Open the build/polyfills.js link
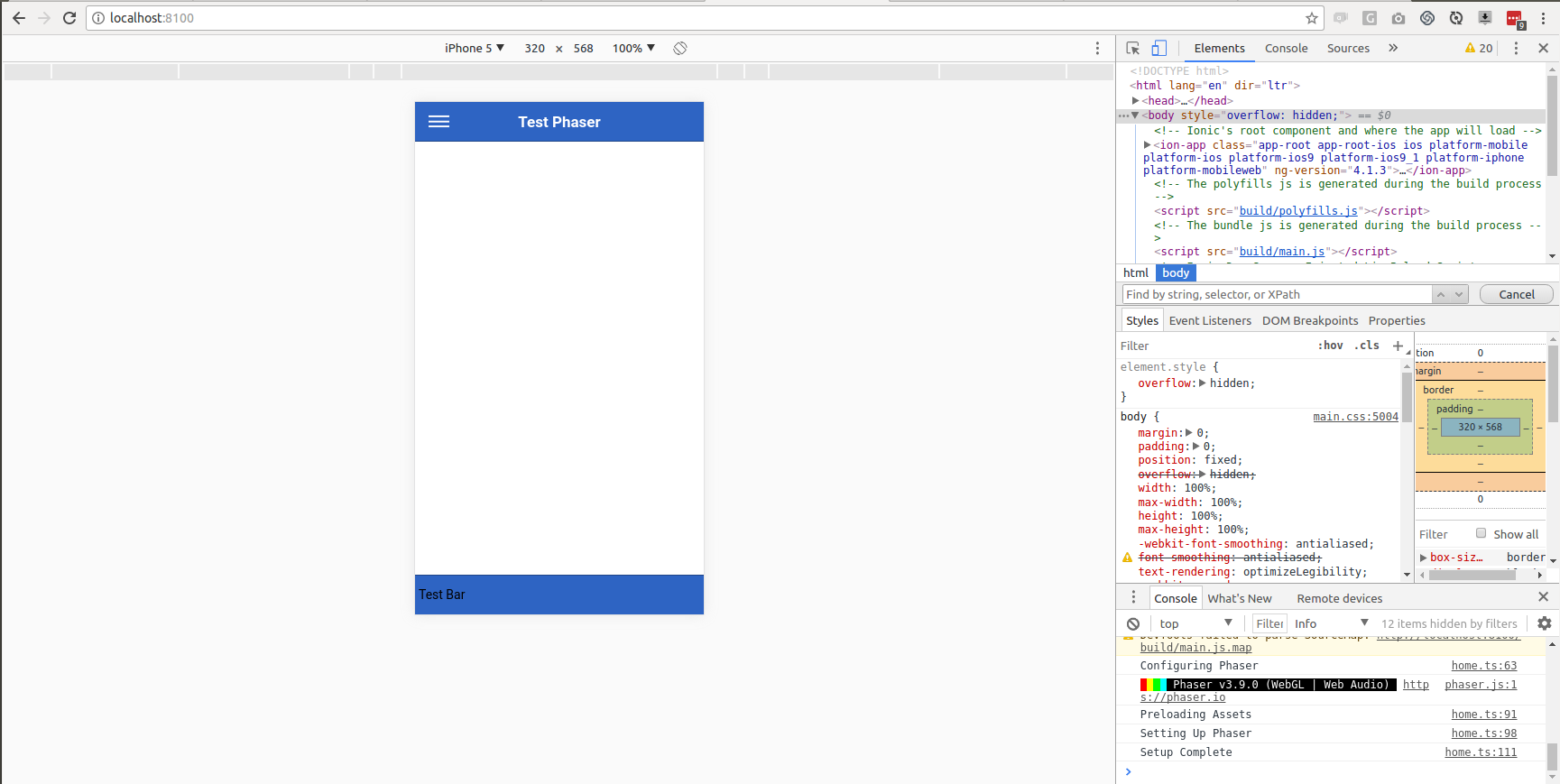The height and width of the screenshot is (784, 1560). [x=1298, y=211]
